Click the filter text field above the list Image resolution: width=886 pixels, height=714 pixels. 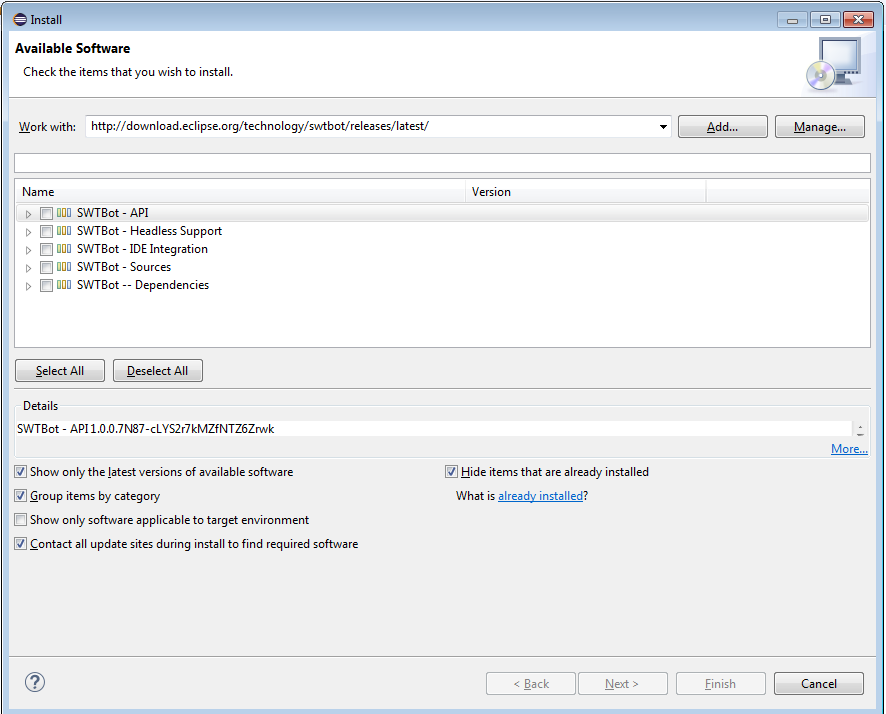click(x=442, y=163)
